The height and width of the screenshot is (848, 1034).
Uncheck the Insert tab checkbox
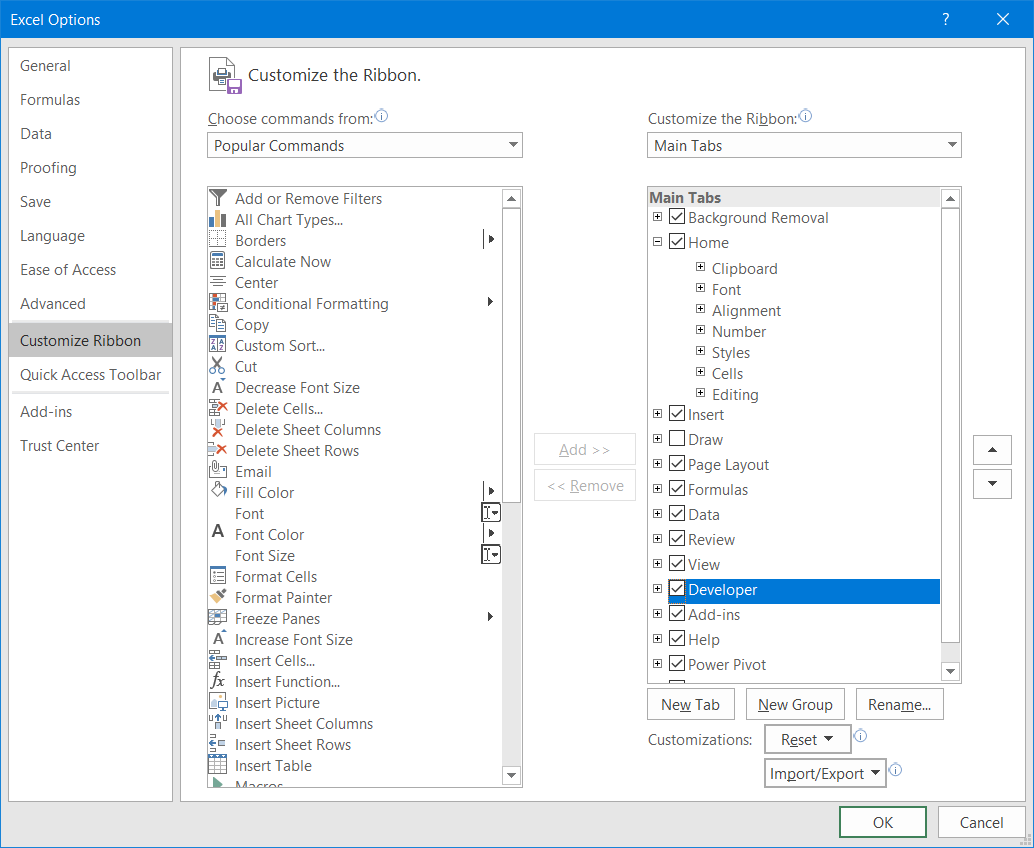677,414
